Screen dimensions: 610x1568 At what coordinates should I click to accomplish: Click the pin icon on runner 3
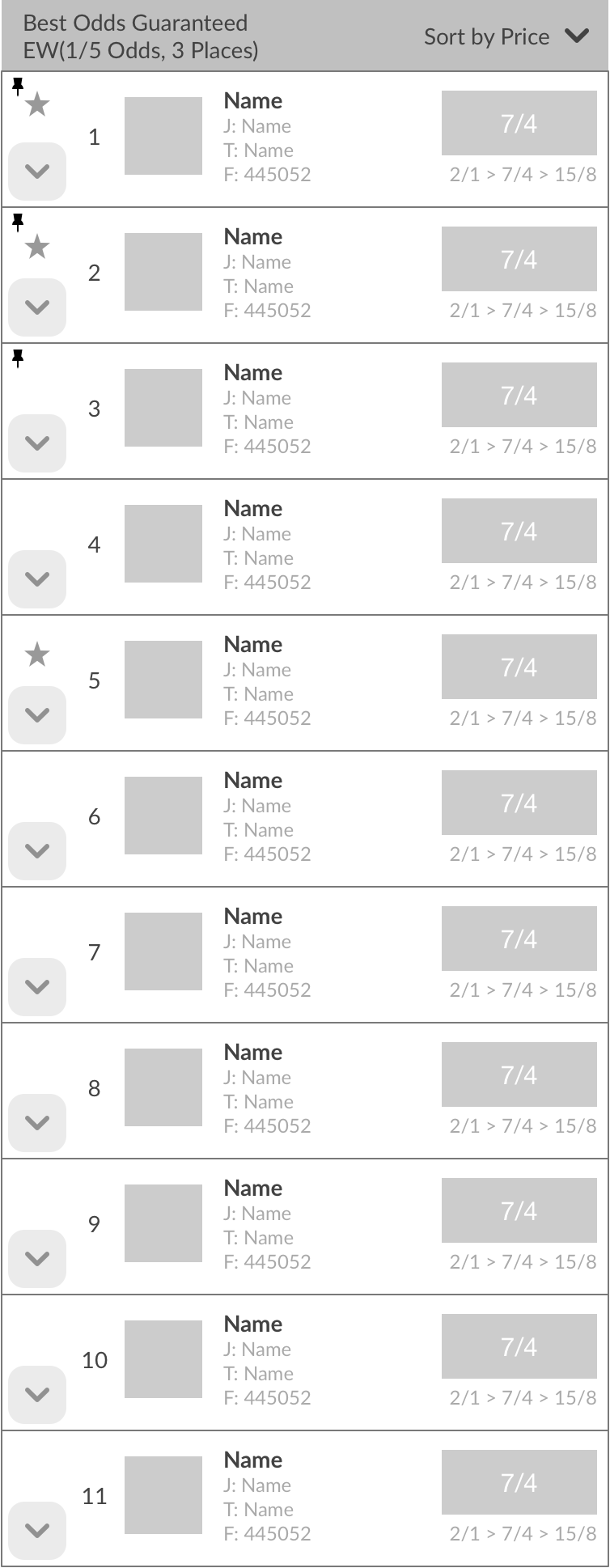click(x=18, y=358)
